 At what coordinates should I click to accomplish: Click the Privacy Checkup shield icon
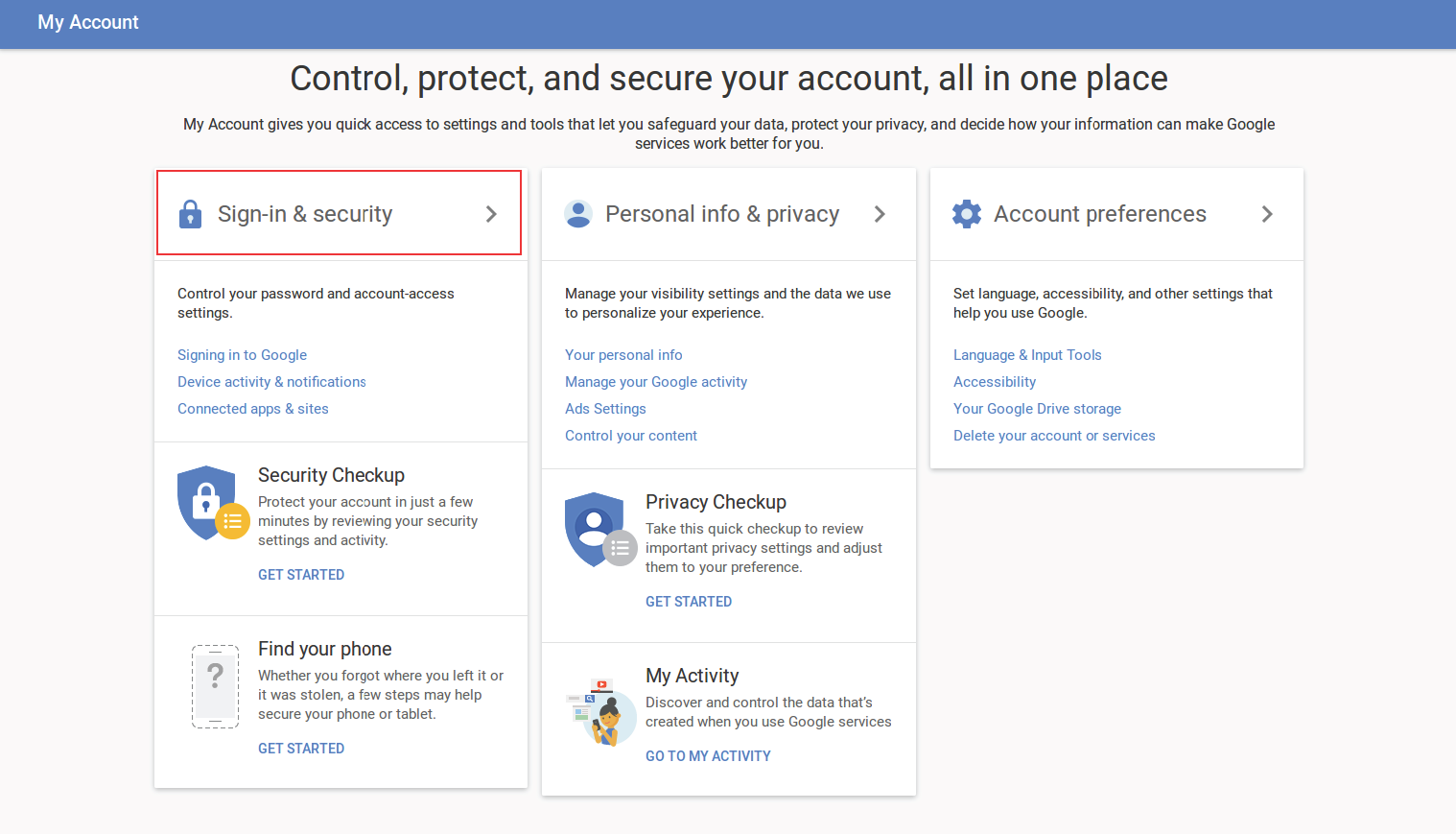pos(598,530)
